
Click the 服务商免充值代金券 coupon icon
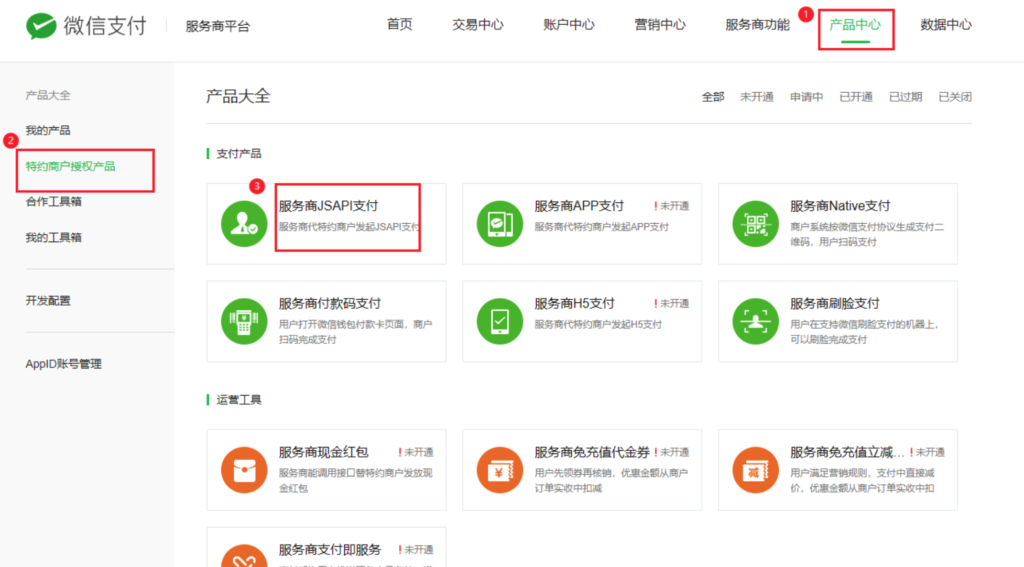coord(500,469)
